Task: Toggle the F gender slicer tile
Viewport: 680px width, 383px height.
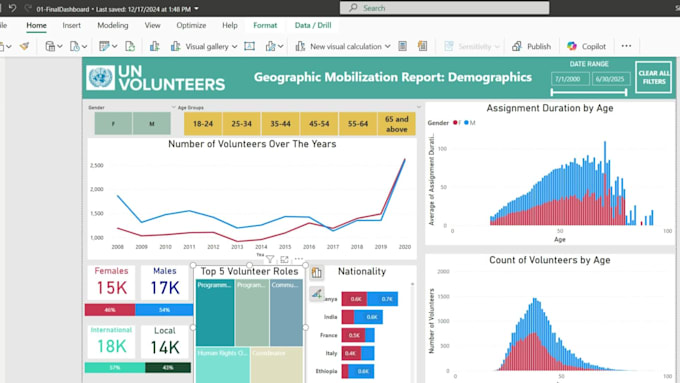Action: tap(113, 124)
